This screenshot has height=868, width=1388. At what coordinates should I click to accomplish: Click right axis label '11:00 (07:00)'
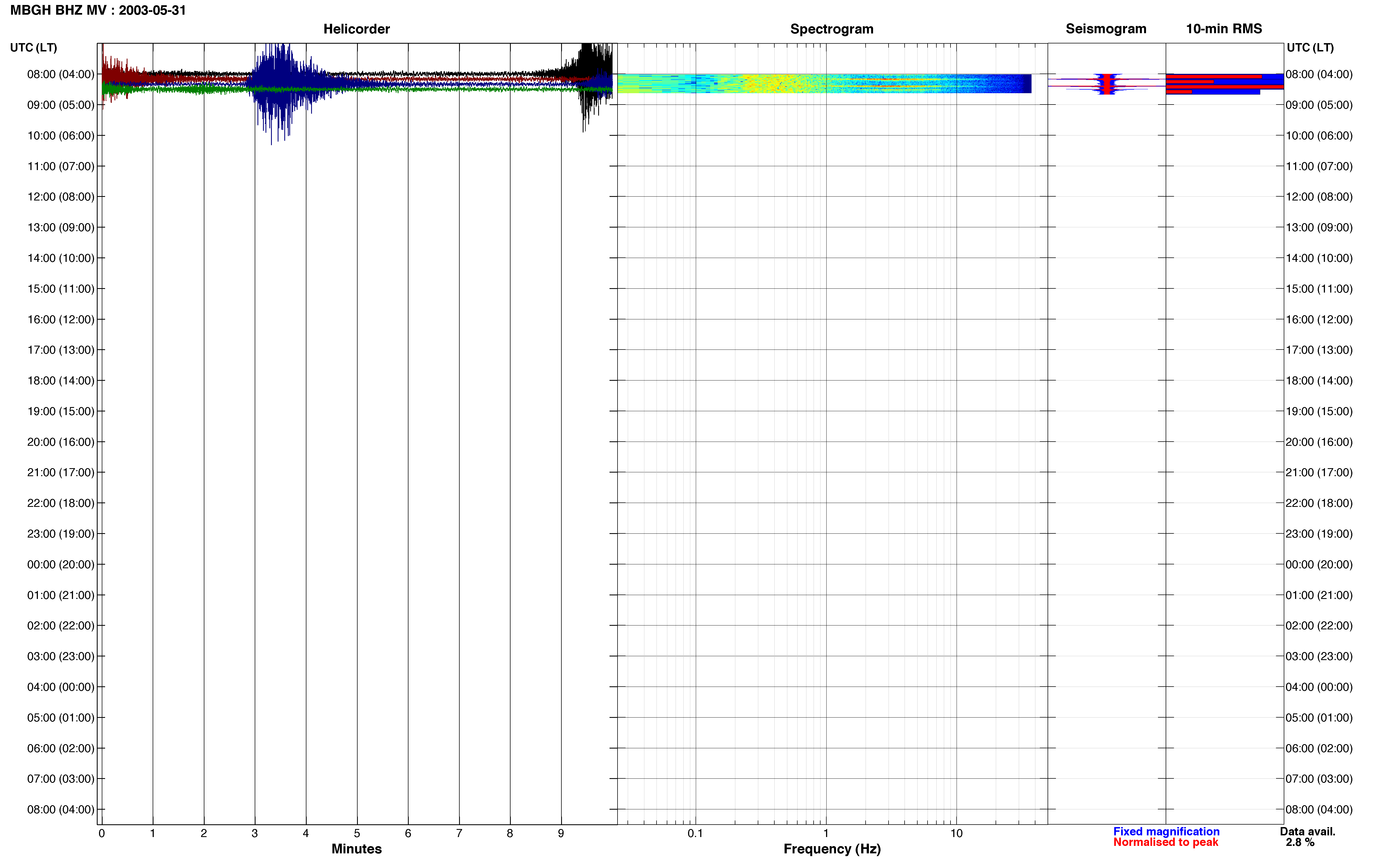(1319, 166)
